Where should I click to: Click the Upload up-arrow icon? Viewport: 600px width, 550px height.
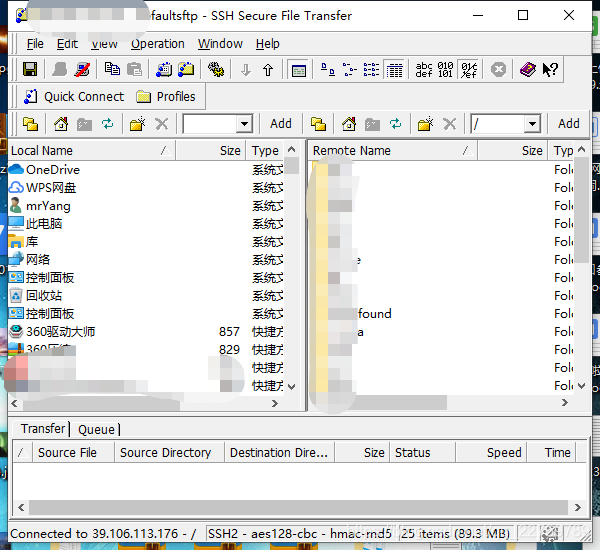pos(268,70)
